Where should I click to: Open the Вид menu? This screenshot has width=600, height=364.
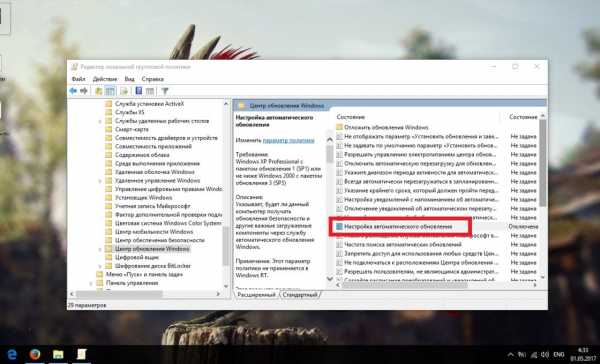coord(129,79)
